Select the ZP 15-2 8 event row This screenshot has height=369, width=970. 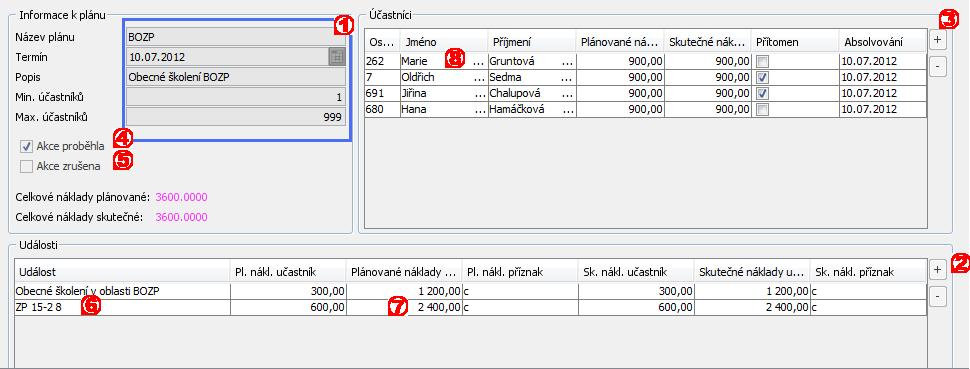pos(470,308)
